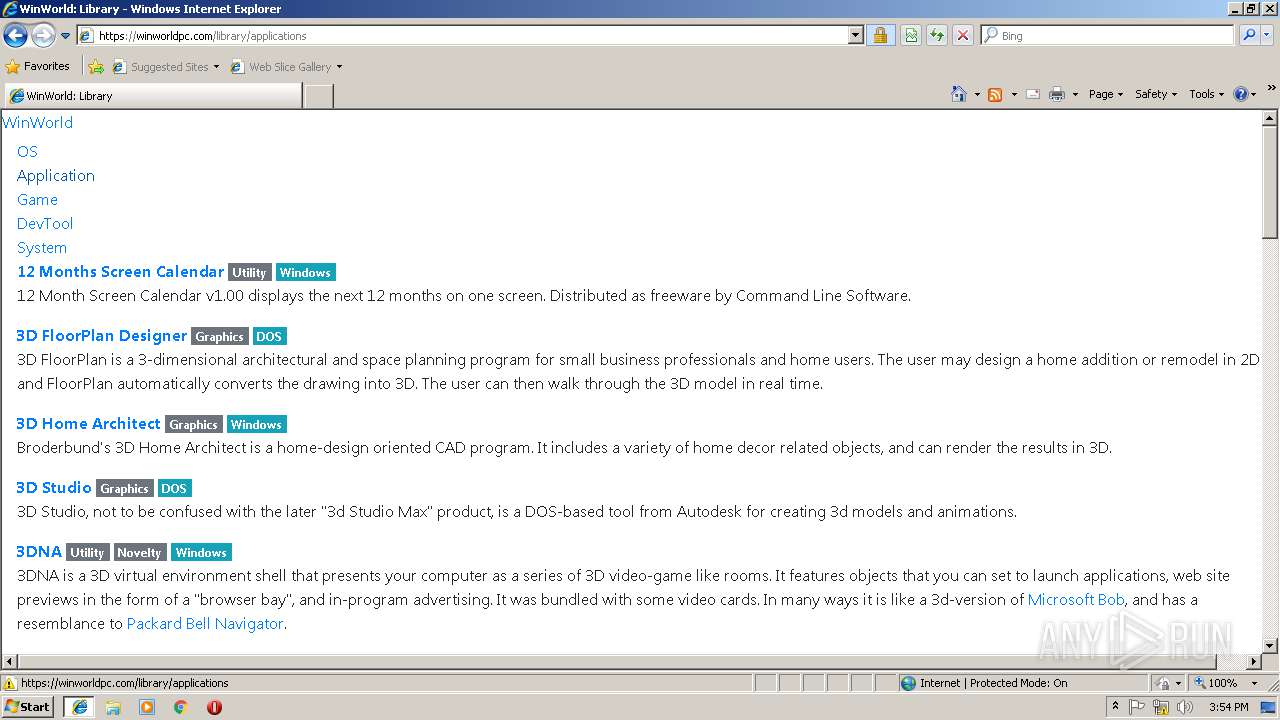Open Windows Media Player in taskbar
Image resolution: width=1280 pixels, height=720 pixels.
click(147, 707)
